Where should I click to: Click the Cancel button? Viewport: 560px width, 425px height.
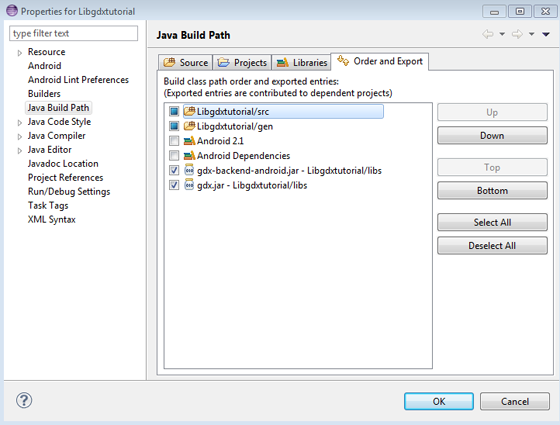[515, 401]
